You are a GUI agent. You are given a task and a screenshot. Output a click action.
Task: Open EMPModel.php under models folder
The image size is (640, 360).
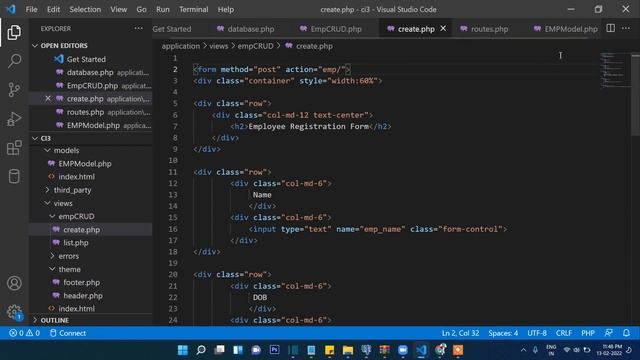point(84,164)
